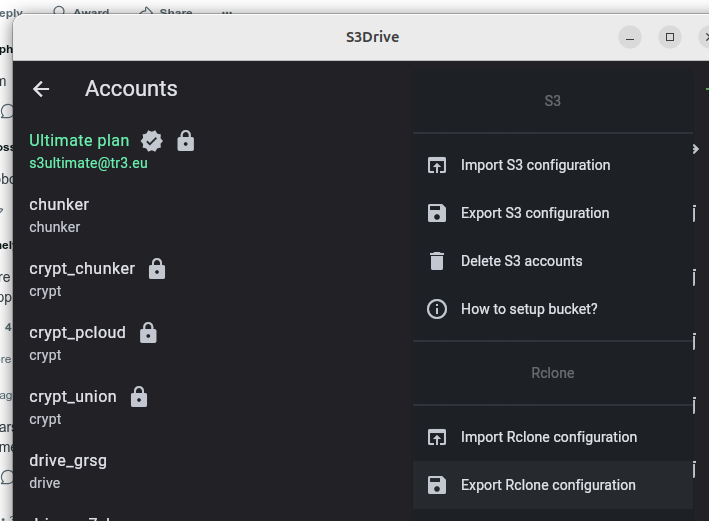Image resolution: width=709 pixels, height=521 pixels.
Task: Choose Export S3 configuration from the menu
Action: 553,213
